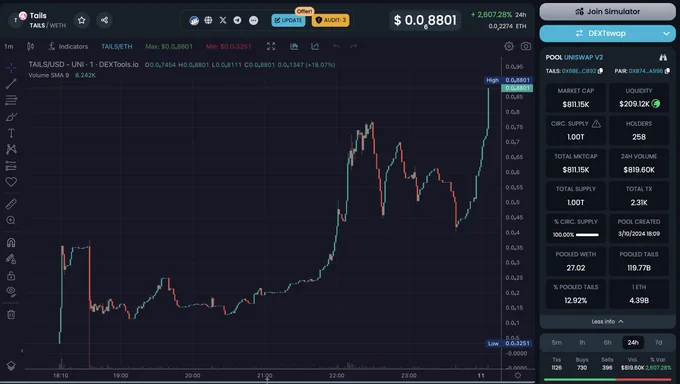
Task: Open the Fibonacci retracement tool
Action: [11, 100]
